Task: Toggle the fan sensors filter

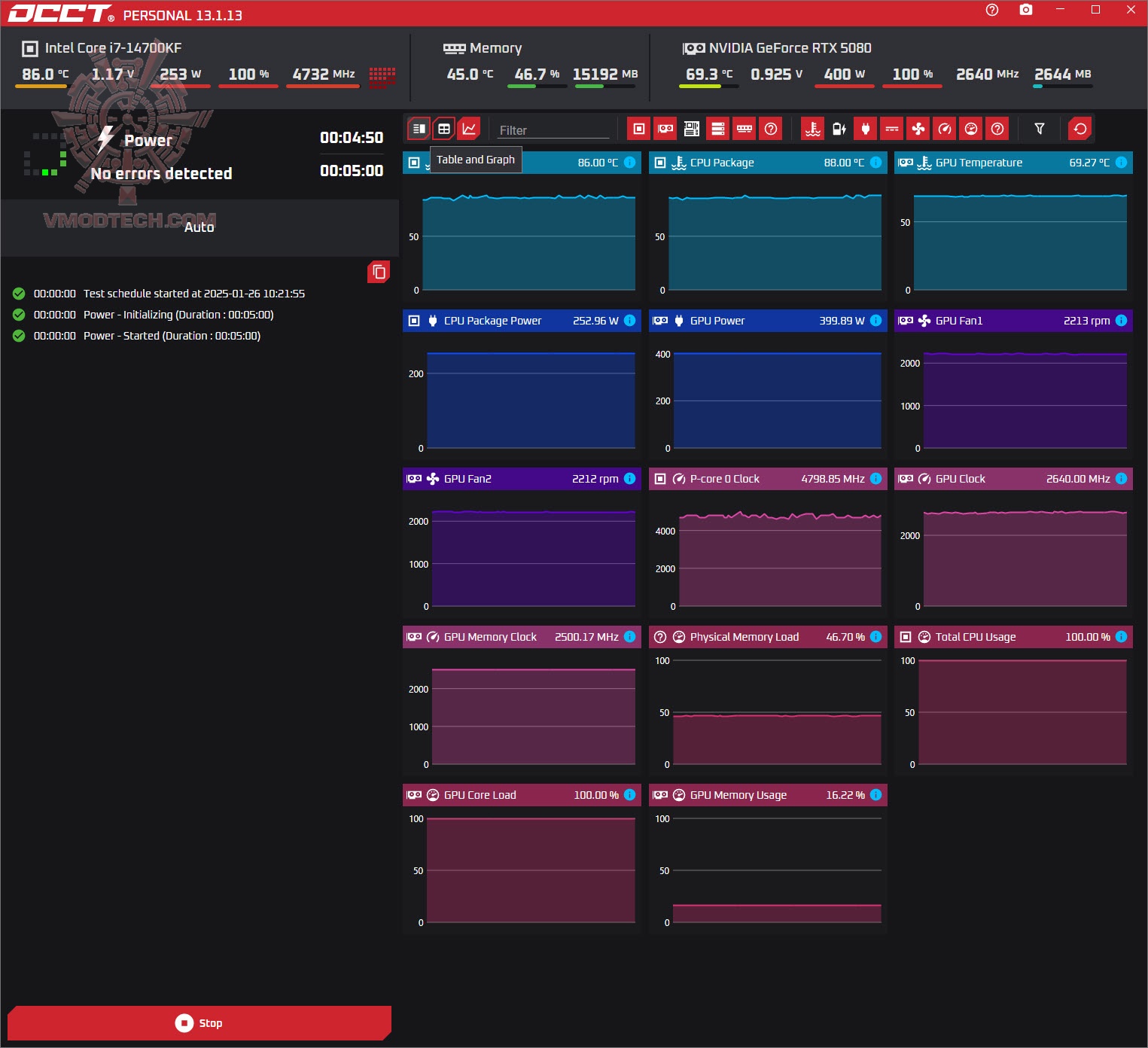Action: (918, 129)
